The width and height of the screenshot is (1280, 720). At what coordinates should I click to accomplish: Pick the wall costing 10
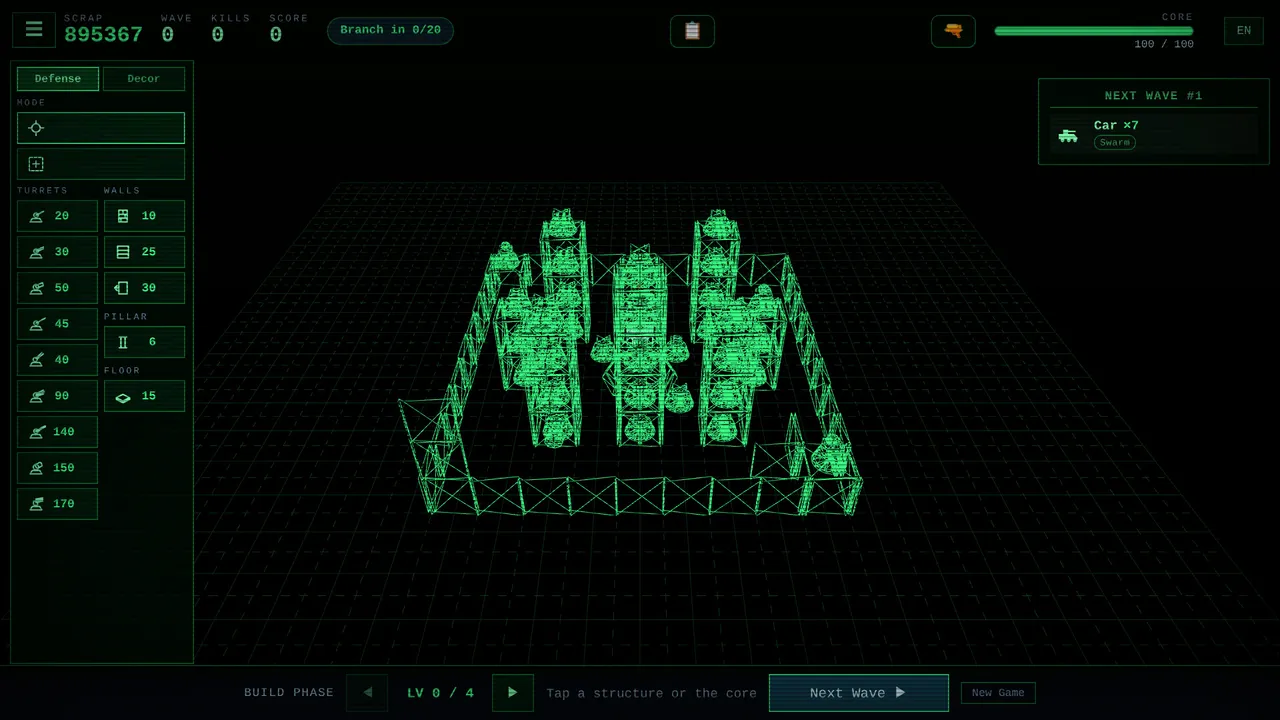pos(144,216)
